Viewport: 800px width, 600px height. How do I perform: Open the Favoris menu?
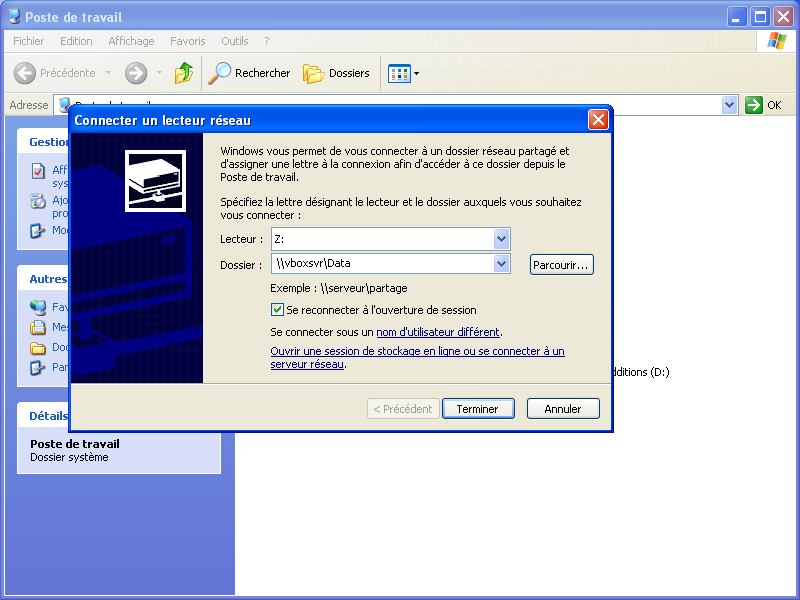(187, 41)
